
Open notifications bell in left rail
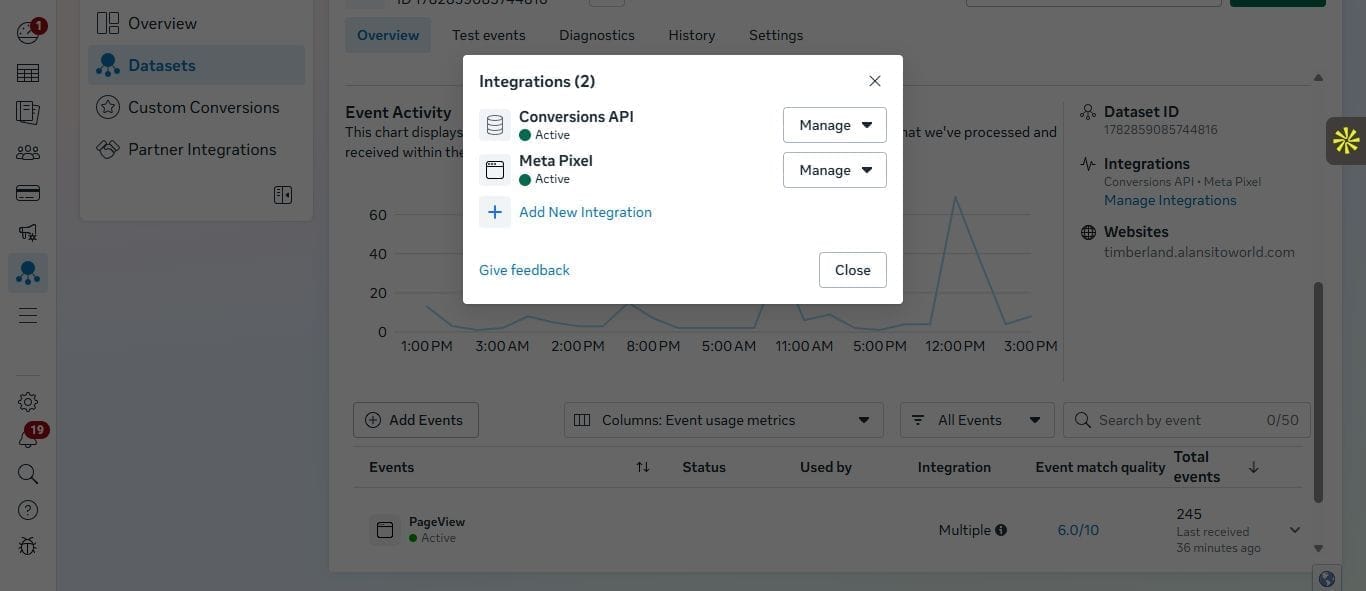[28, 438]
